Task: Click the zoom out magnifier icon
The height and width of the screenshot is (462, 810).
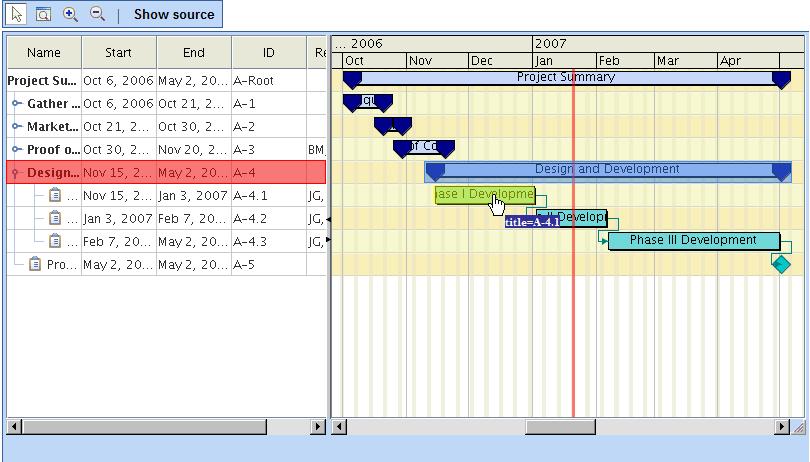Action: click(x=97, y=14)
